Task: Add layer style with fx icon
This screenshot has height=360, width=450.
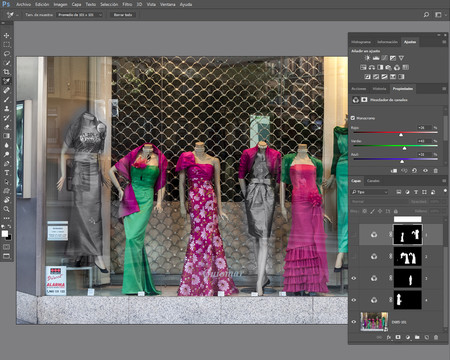Action: tap(389, 337)
